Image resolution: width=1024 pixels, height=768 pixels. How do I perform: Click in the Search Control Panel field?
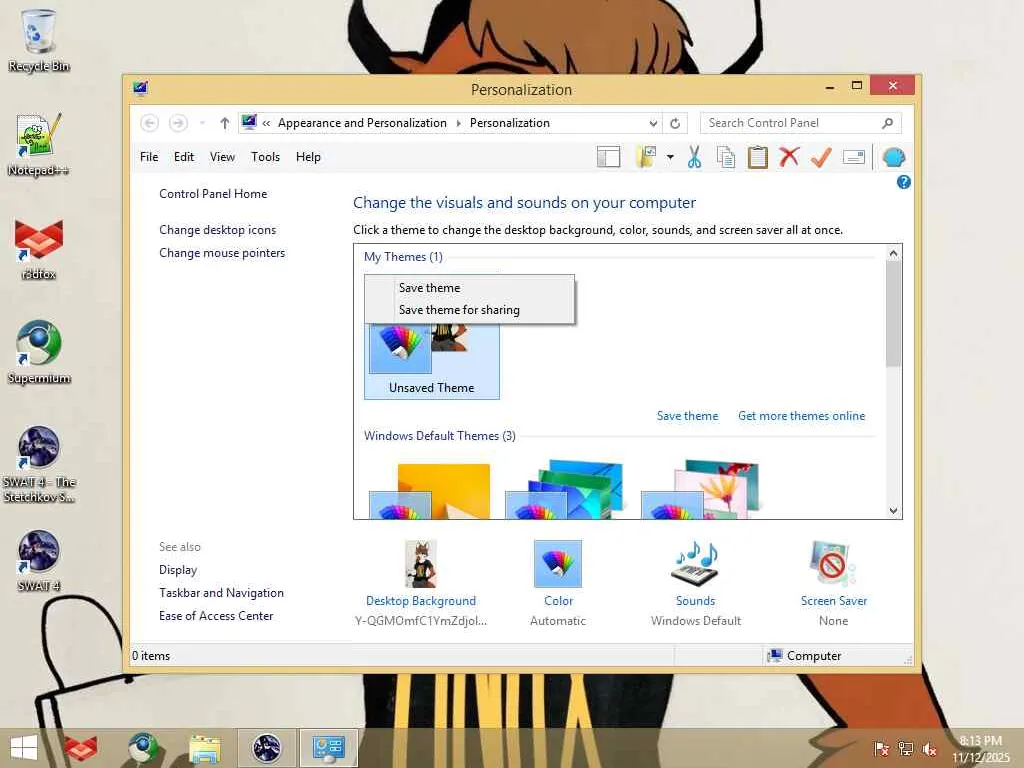(801, 123)
